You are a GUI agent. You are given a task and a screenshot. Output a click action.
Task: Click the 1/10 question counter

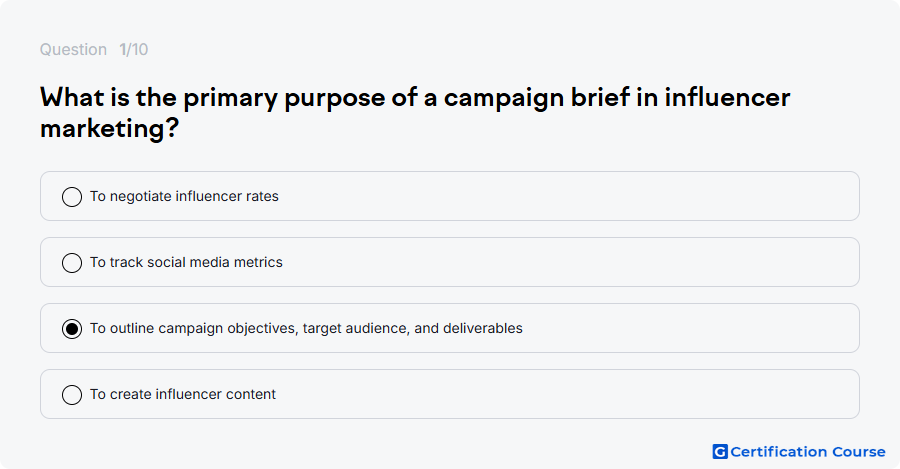(134, 49)
